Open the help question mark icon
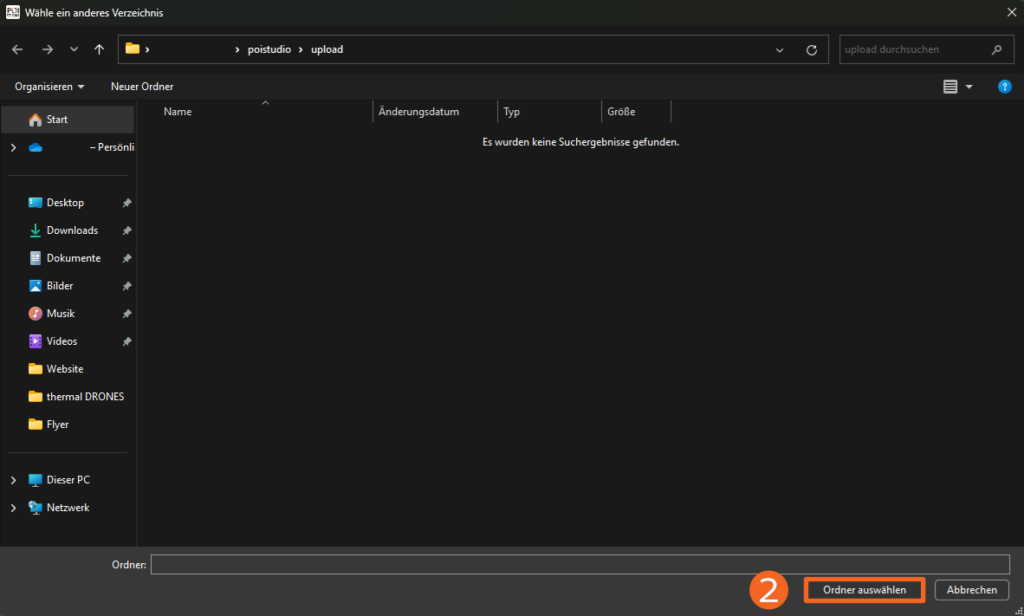Viewport: 1024px width, 616px height. [1005, 87]
